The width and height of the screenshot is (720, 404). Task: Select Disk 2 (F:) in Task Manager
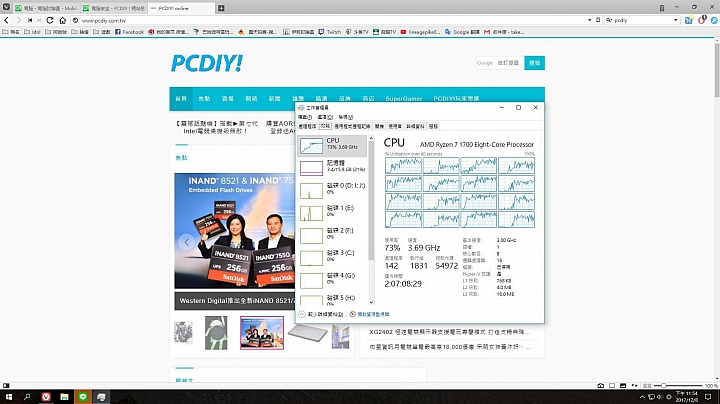pyautogui.click(x=332, y=235)
